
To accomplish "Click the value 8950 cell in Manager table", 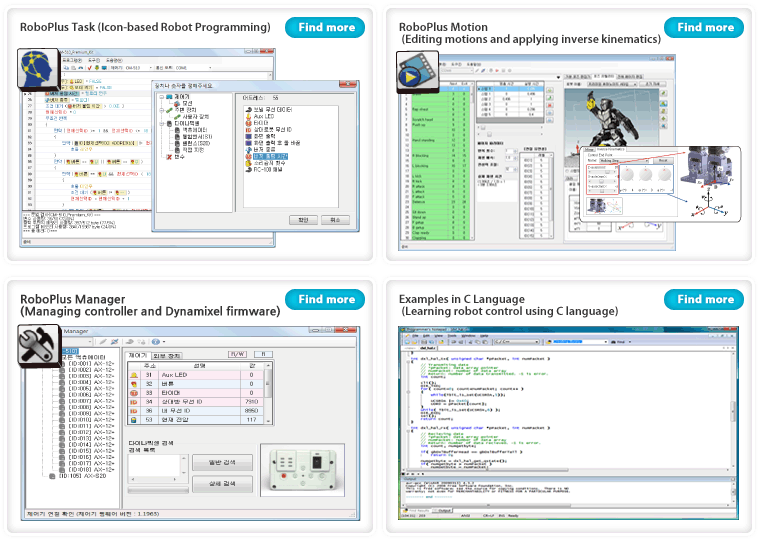I will [252, 411].
